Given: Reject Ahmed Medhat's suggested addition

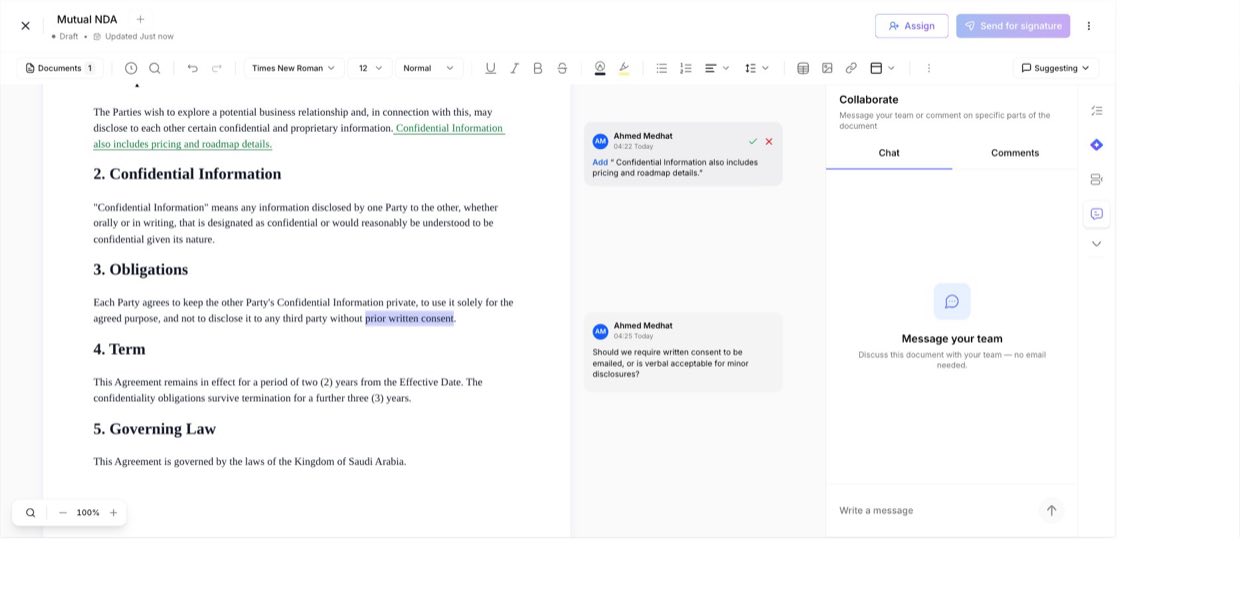Looking at the screenshot, I should pos(769,142).
